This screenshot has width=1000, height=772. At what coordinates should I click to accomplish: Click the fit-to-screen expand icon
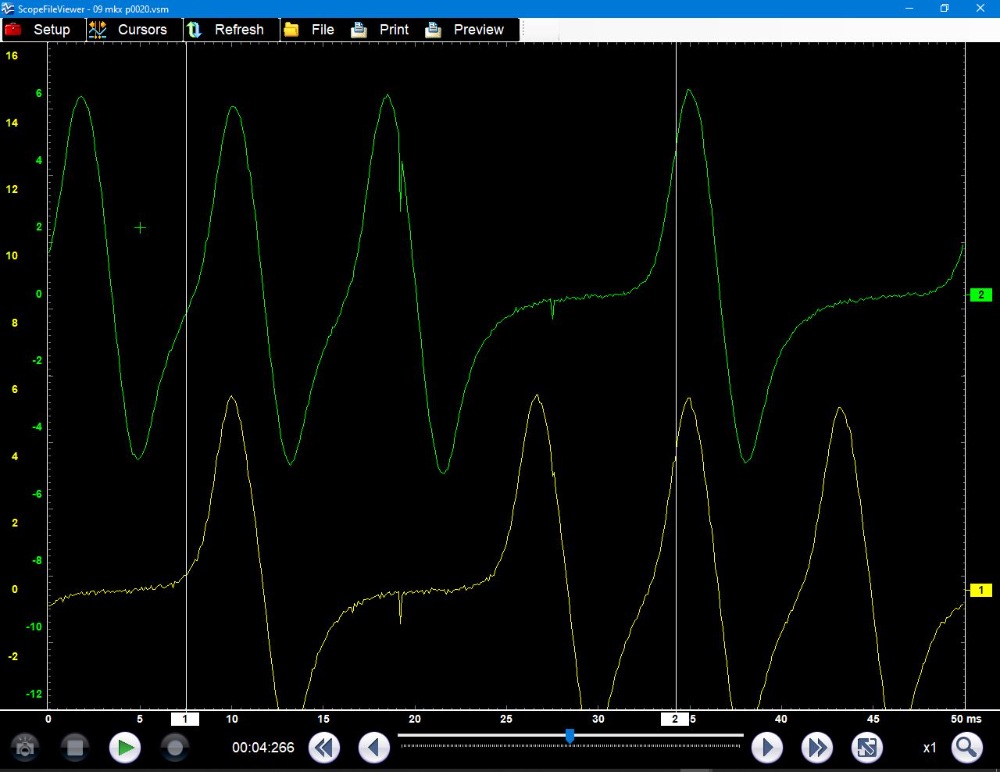point(866,747)
